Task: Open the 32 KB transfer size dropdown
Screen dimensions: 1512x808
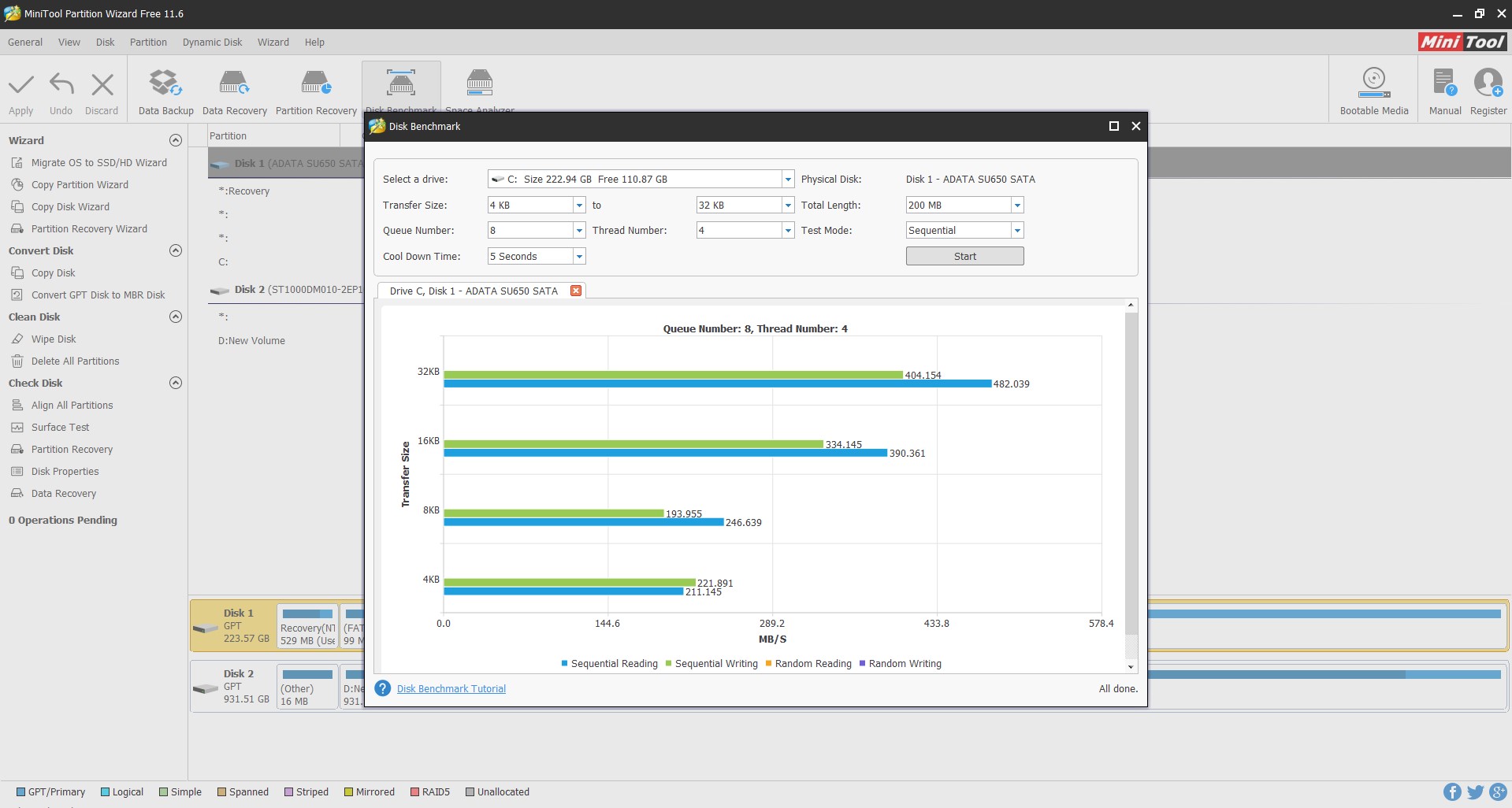Action: pyautogui.click(x=788, y=205)
